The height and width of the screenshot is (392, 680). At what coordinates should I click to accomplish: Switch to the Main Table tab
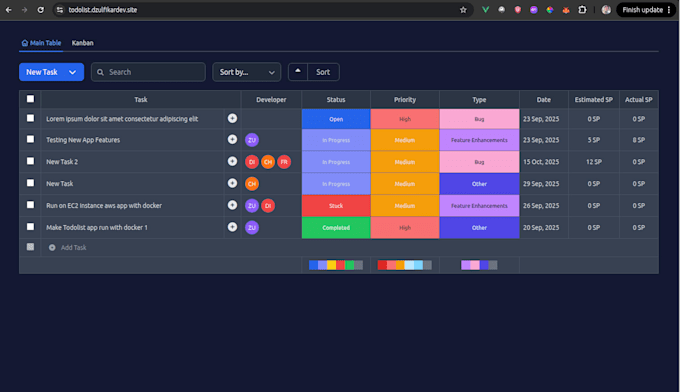tap(41, 43)
